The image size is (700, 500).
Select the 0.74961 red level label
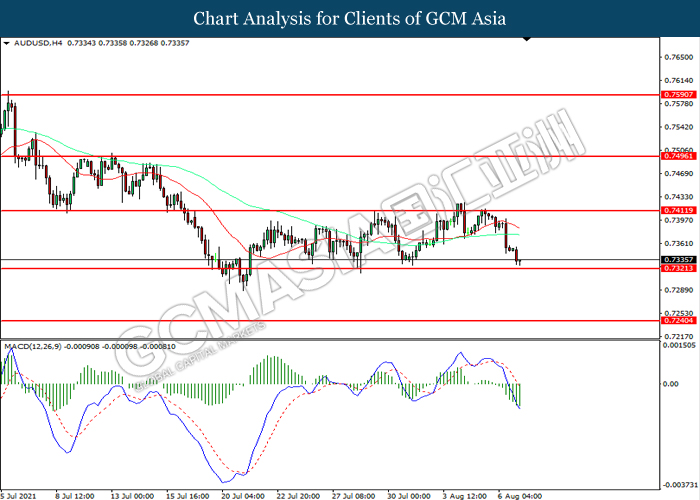click(679, 156)
